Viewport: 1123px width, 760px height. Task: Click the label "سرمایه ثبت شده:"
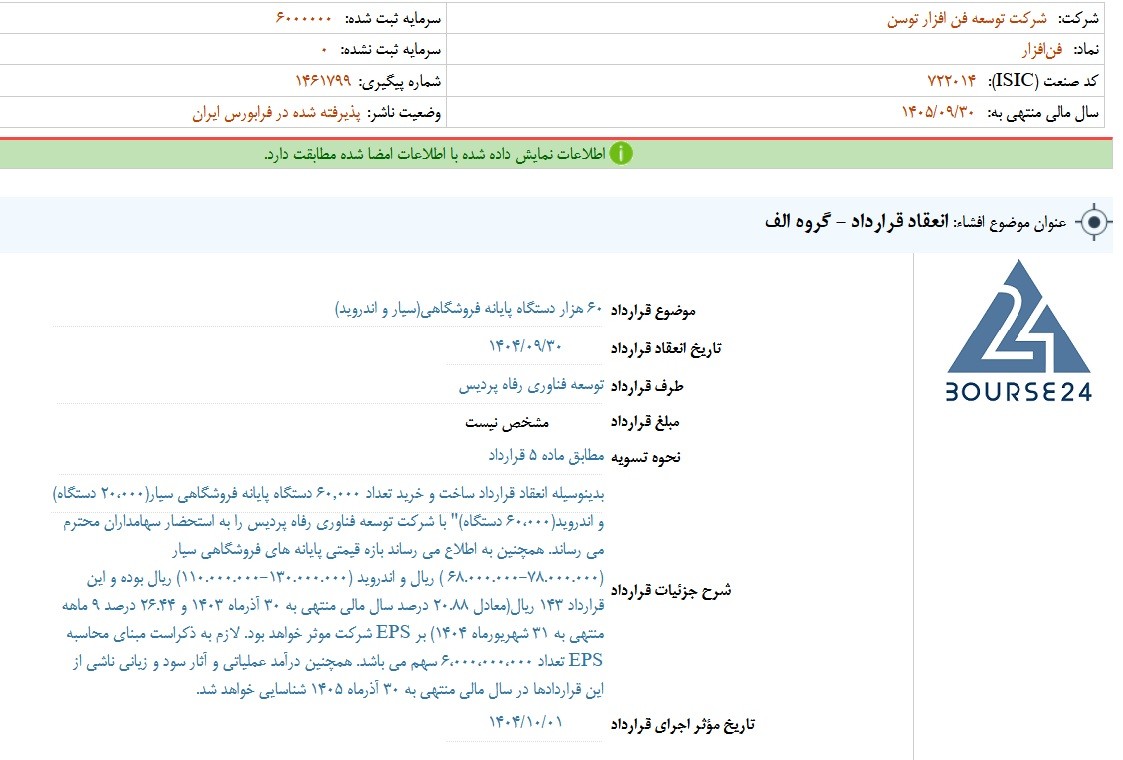[393, 19]
